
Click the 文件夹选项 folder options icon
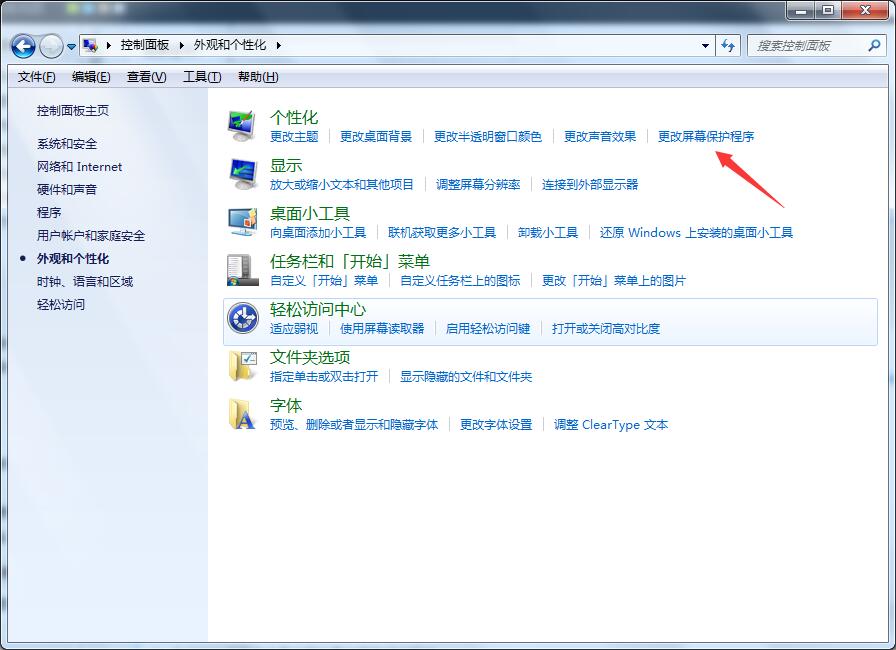(242, 366)
